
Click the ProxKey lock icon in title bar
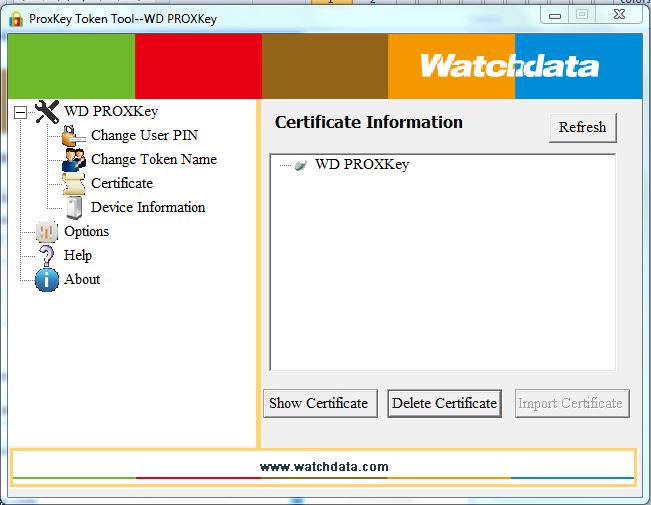click(16, 19)
